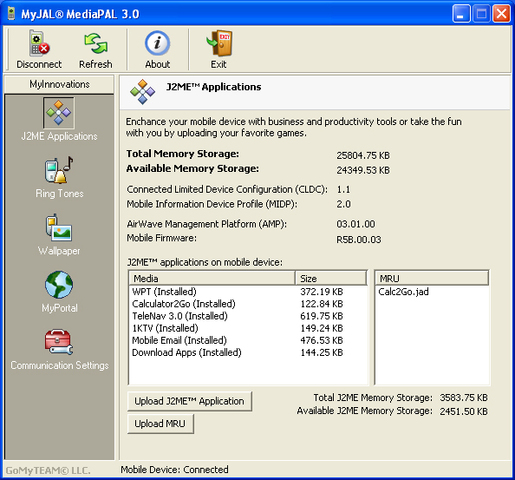Screen dimensions: 515x480
Task: Click the J2ME Applications header diamond icon
Action: coord(143,92)
